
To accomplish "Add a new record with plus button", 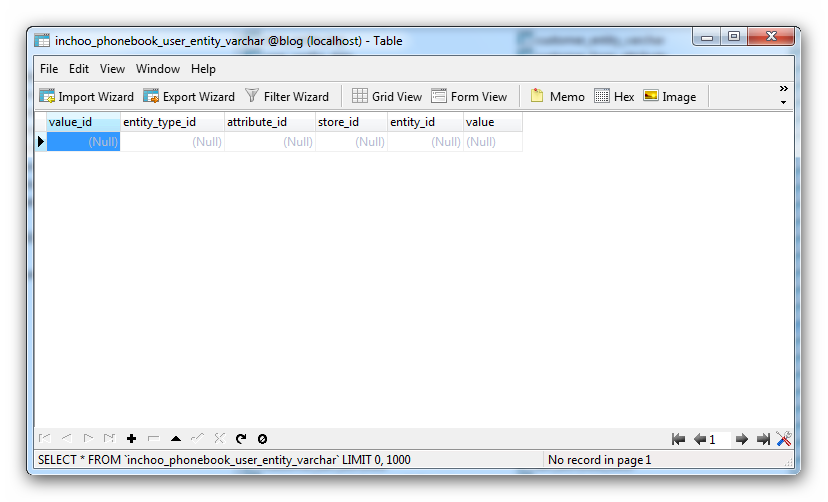I will [x=131, y=439].
